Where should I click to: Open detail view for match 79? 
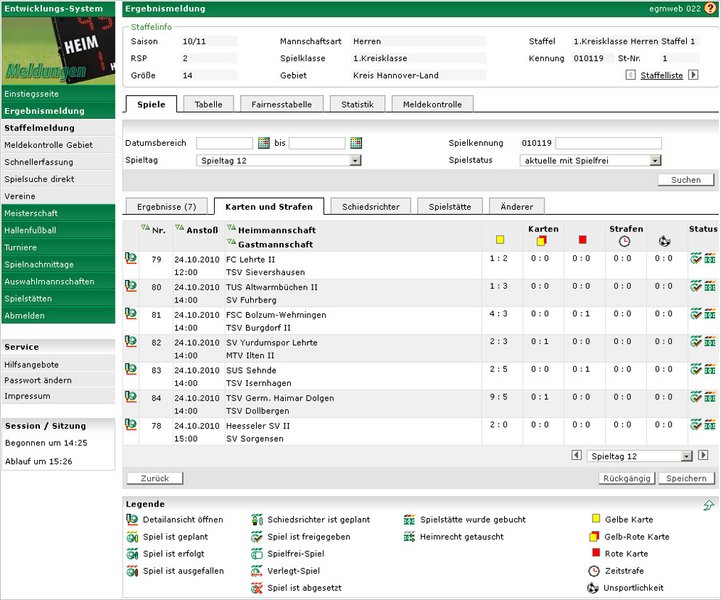coord(130,258)
